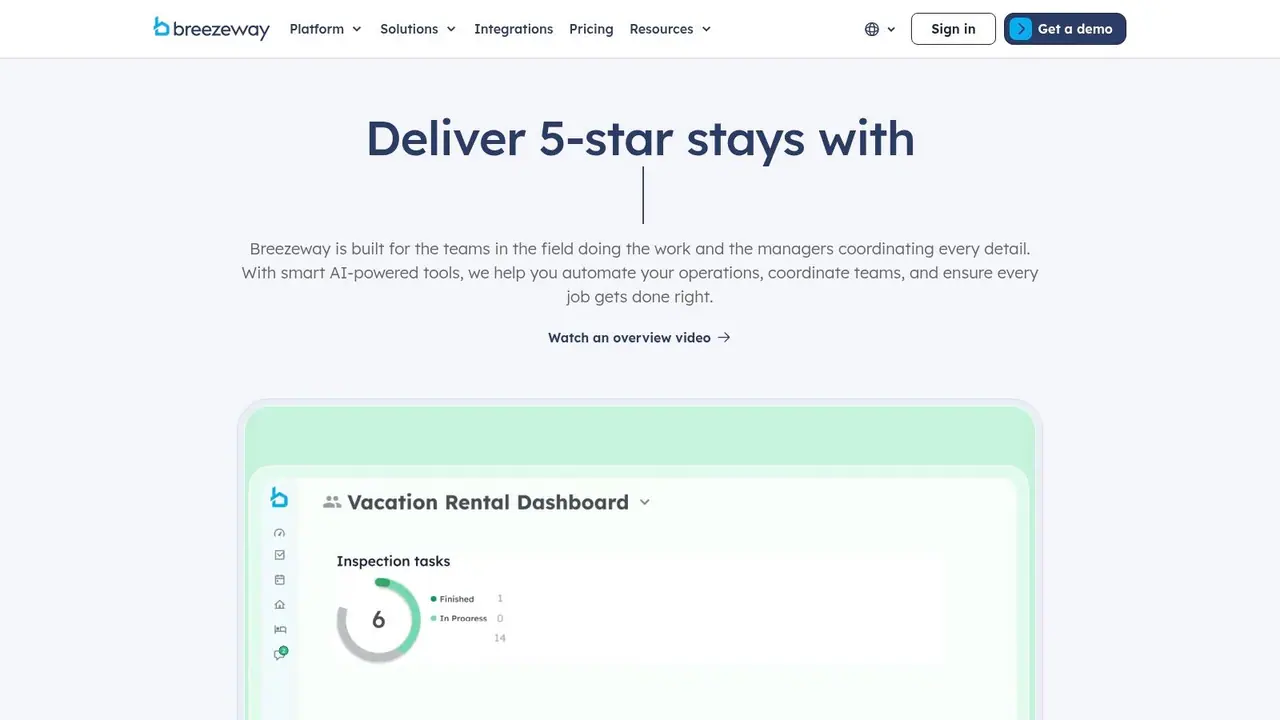Click the Breezeway logo in the header
This screenshot has width=1280, height=720.
(x=211, y=29)
